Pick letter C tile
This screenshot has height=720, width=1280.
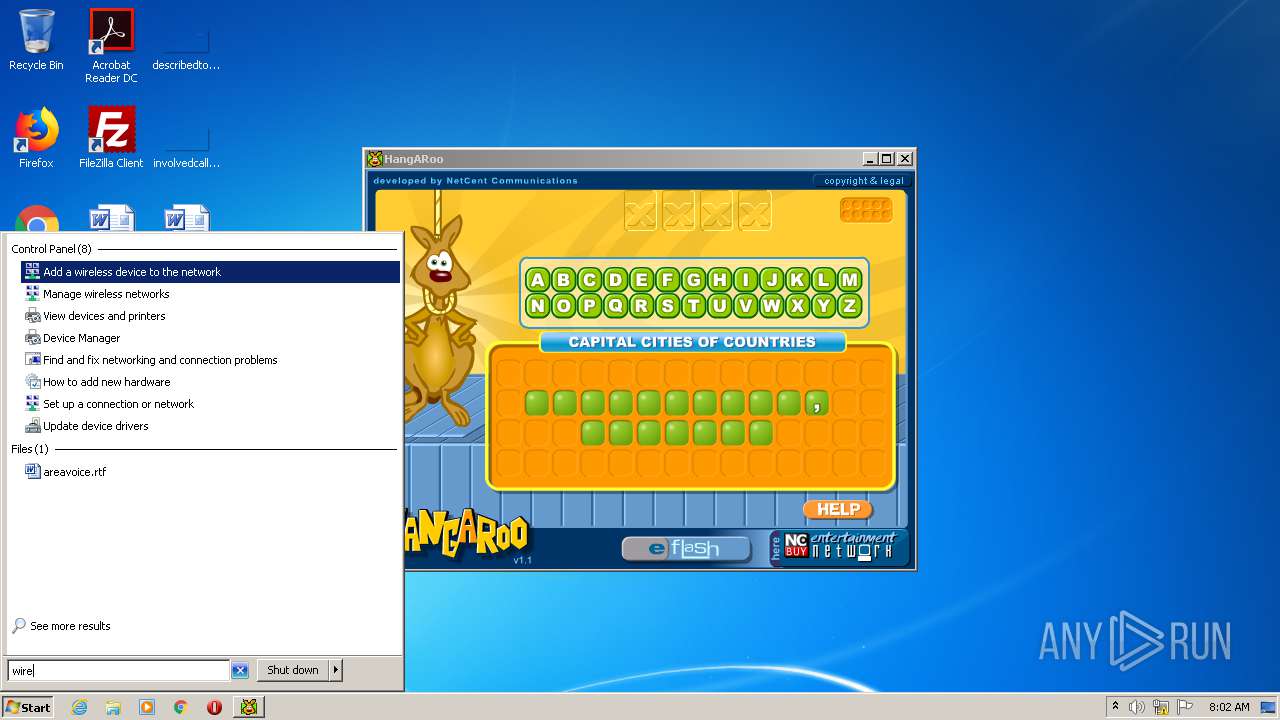(590, 280)
